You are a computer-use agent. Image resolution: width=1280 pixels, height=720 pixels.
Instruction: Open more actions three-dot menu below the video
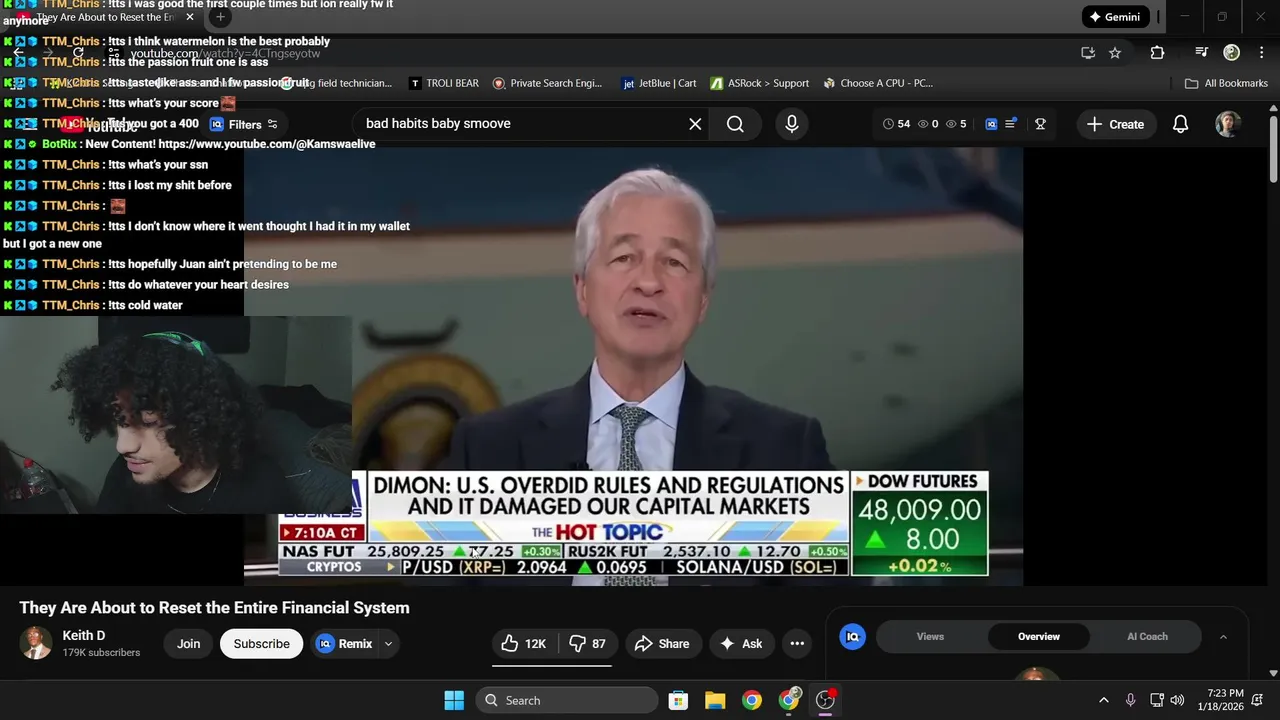coord(797,644)
